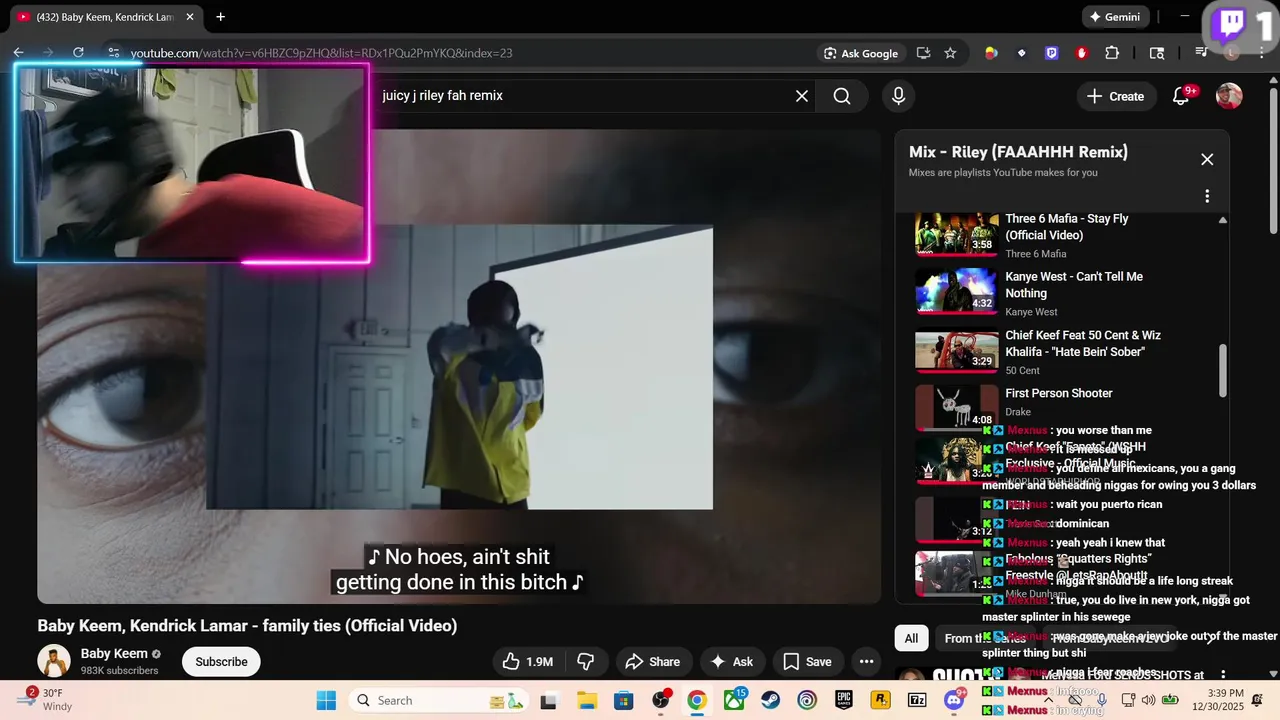Image resolution: width=1280 pixels, height=720 pixels.
Task: Clear the YouTube search box text
Action: 802,96
